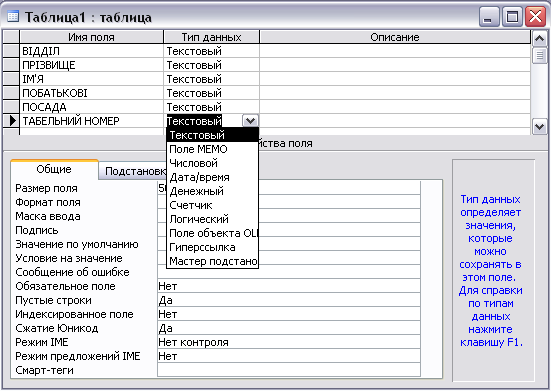The image size is (551, 391).
Task: Choose Счетчик in the type list
Action: pyautogui.click(x=212, y=205)
